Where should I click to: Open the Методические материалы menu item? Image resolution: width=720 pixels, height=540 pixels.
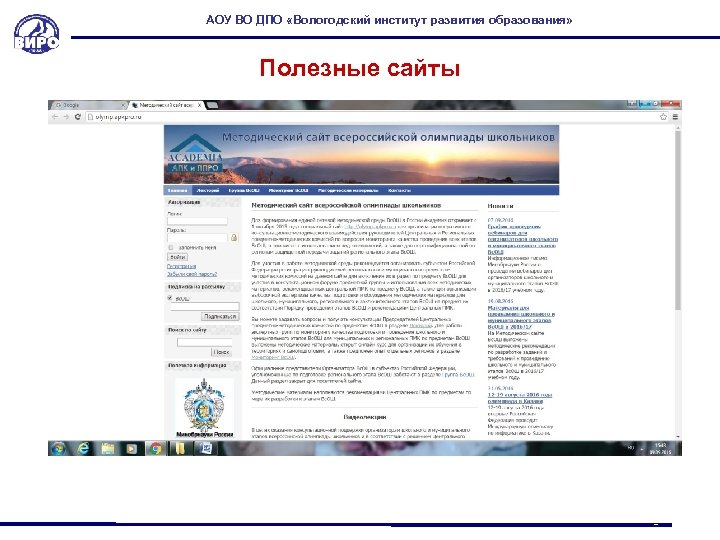tap(348, 190)
